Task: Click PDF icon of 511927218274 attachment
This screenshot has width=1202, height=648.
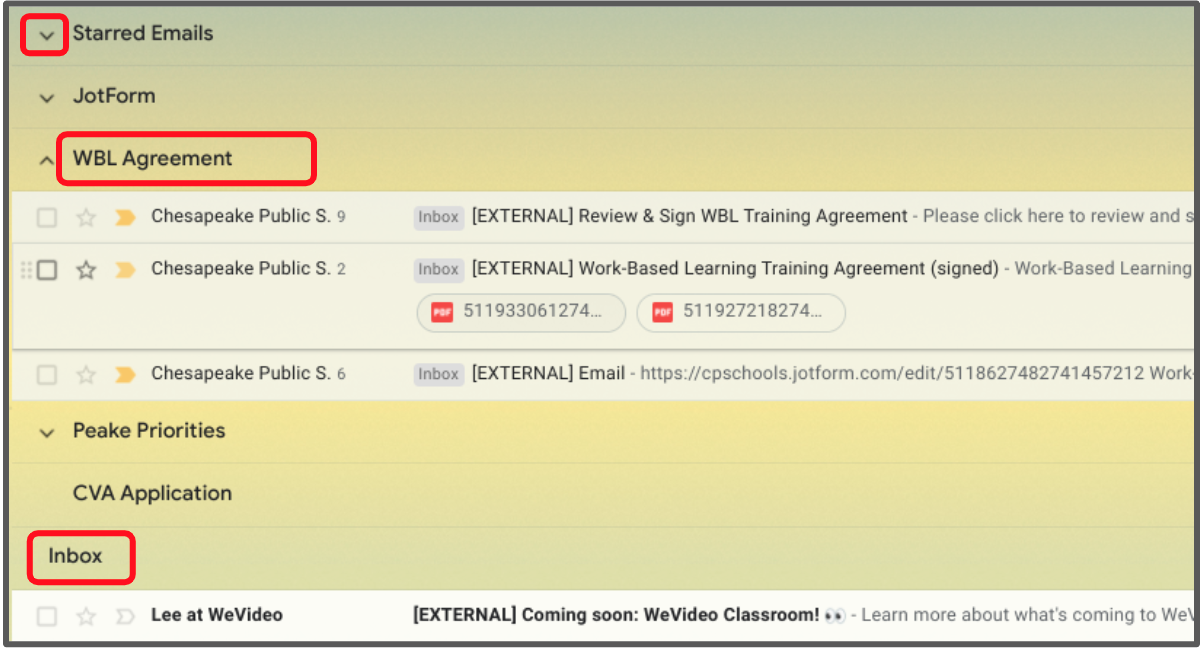Action: point(662,312)
